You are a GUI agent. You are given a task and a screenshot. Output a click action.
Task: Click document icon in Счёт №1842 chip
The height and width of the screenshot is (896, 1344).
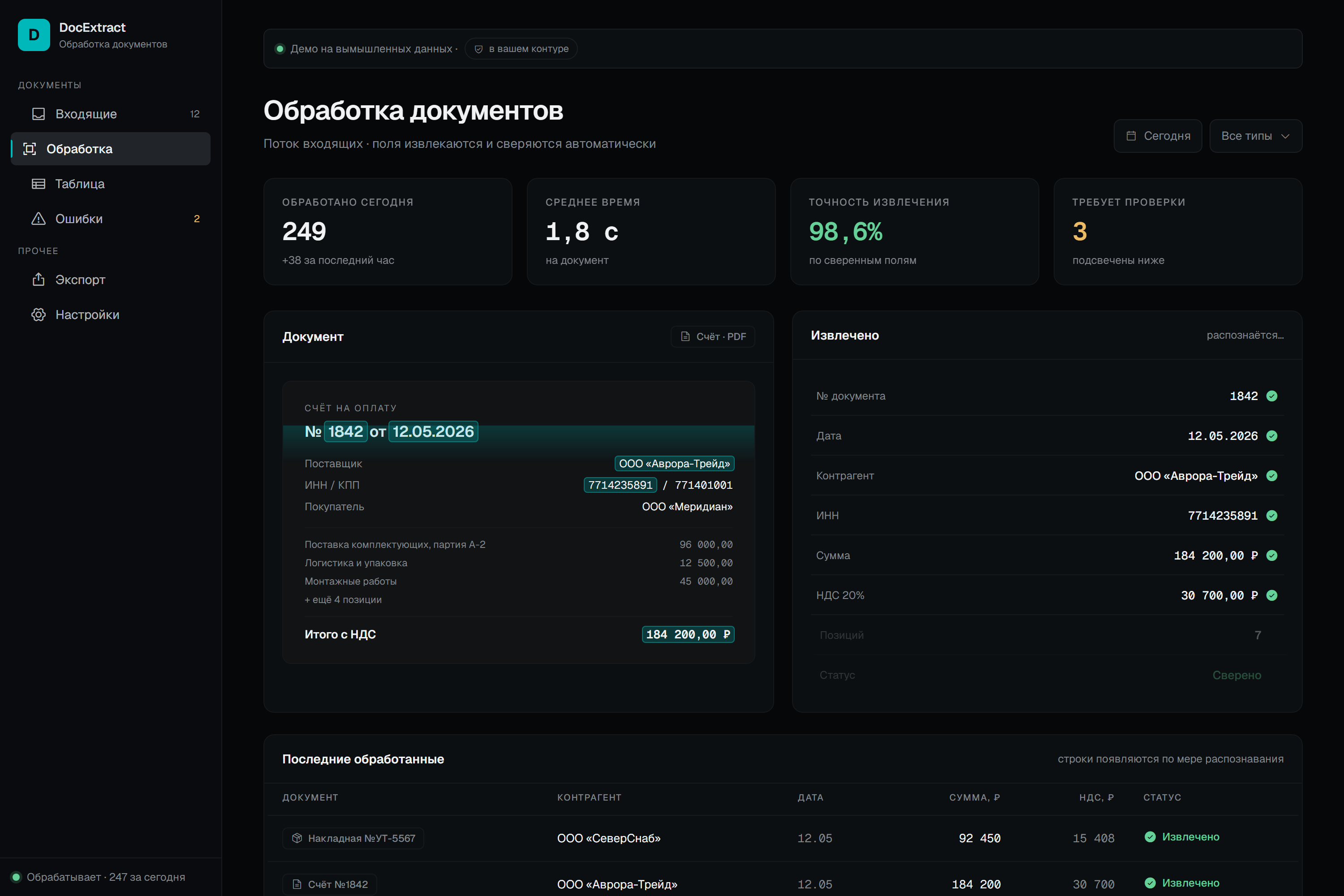click(x=297, y=884)
